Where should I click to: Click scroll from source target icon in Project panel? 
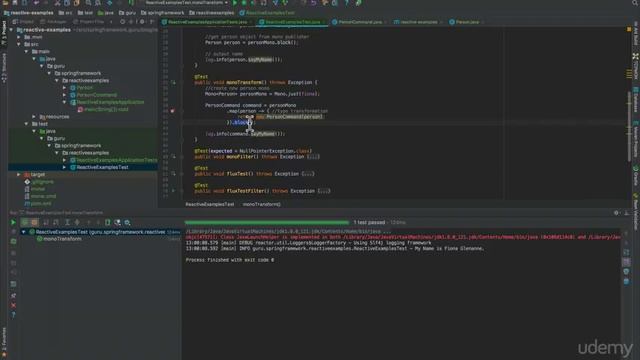tap(122, 22)
